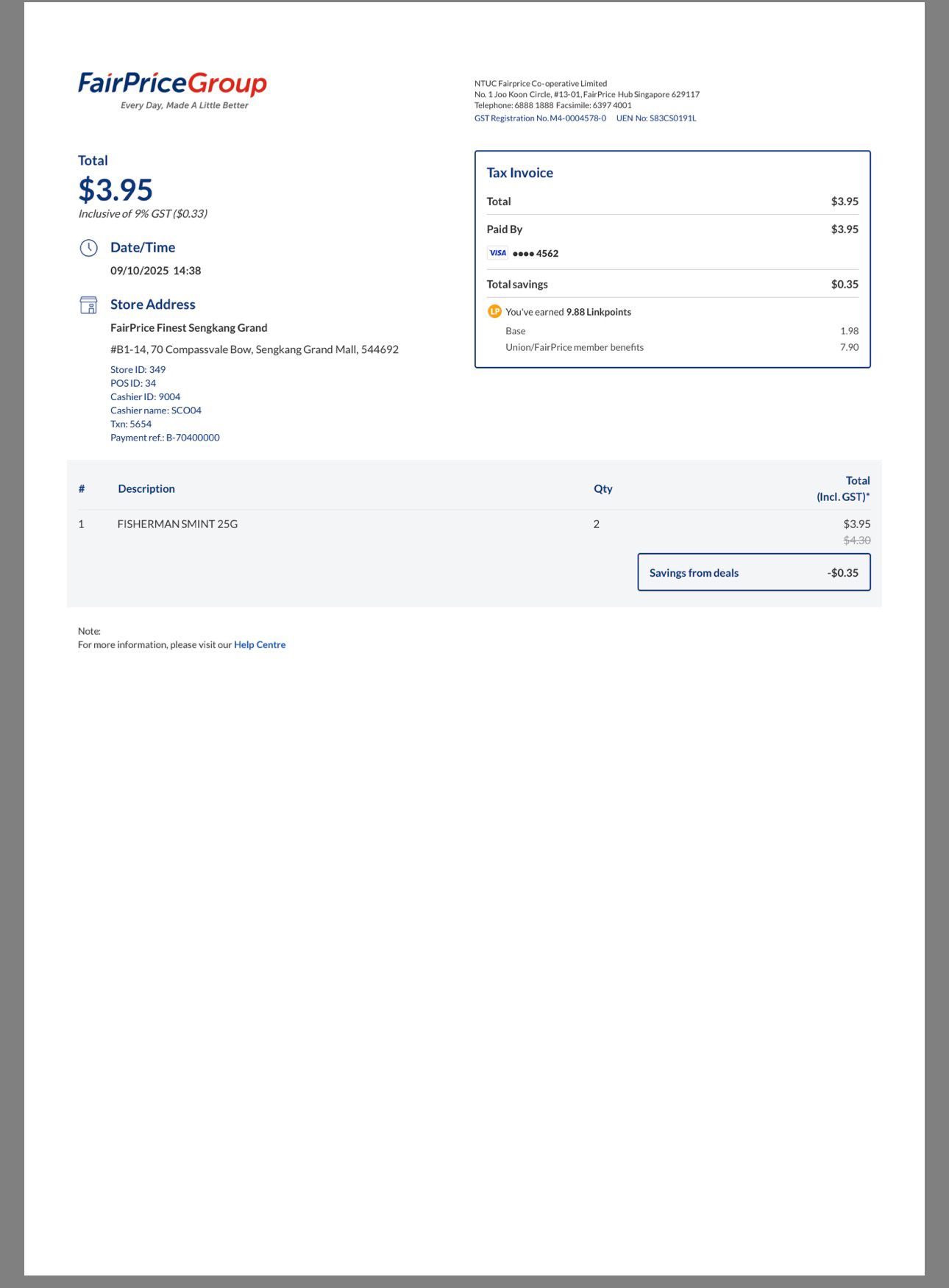This screenshot has height=1288, width=949.
Task: Click the row number 1 in the items table
Action: pyautogui.click(x=81, y=524)
